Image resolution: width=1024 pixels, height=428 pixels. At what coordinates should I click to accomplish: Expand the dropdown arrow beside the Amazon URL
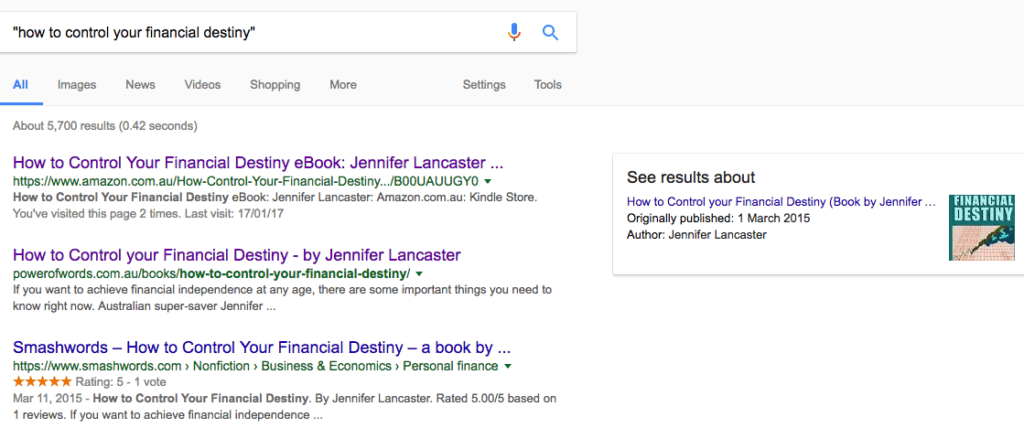pyautogui.click(x=487, y=182)
